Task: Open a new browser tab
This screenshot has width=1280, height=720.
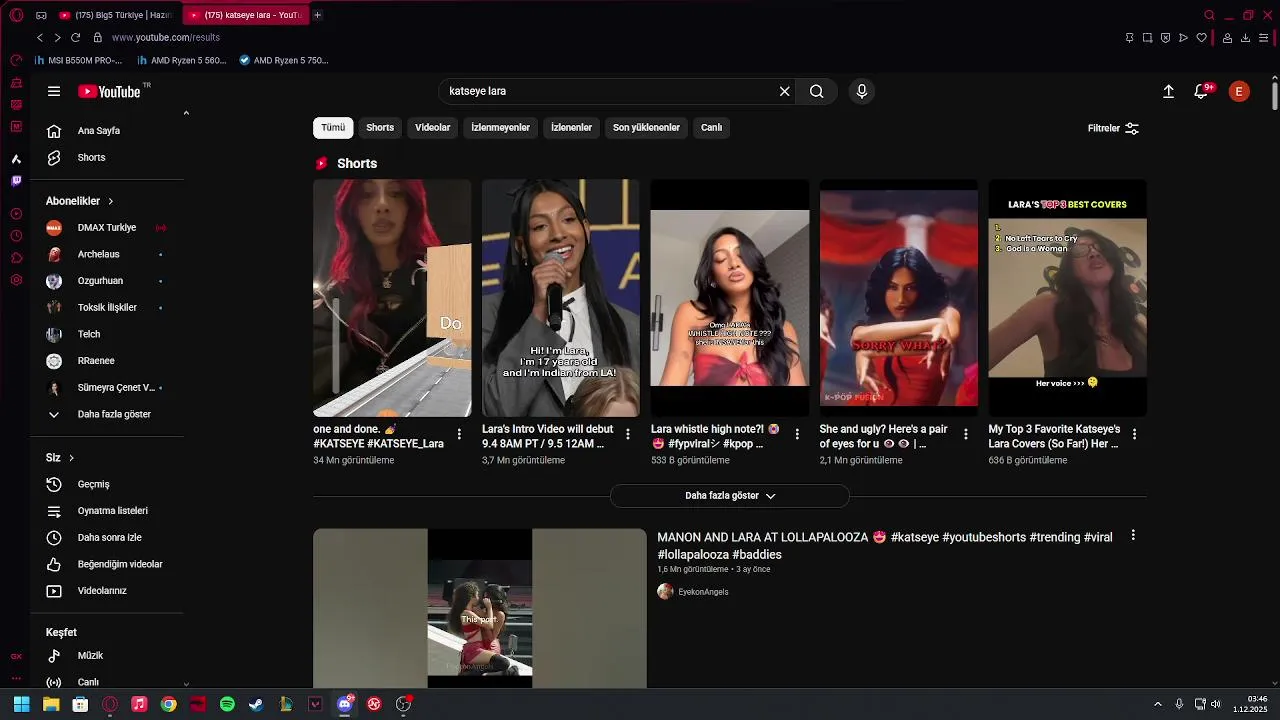Action: (x=318, y=15)
